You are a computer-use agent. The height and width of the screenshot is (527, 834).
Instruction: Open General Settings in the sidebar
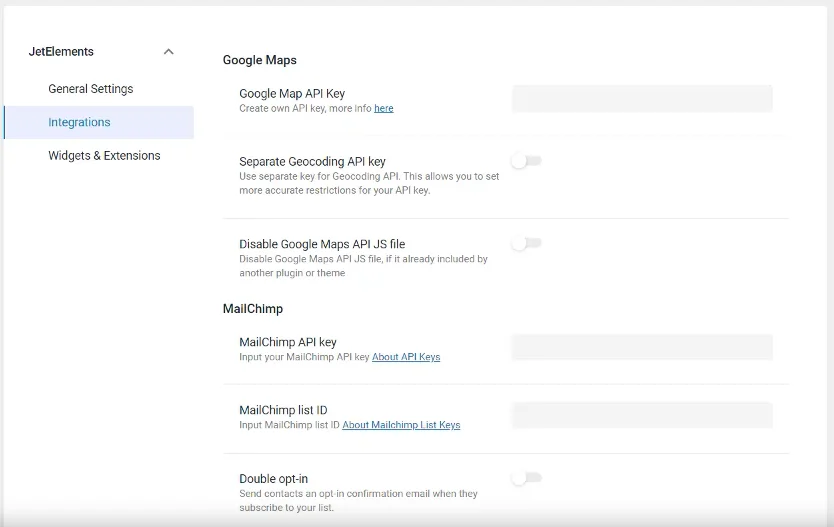90,89
